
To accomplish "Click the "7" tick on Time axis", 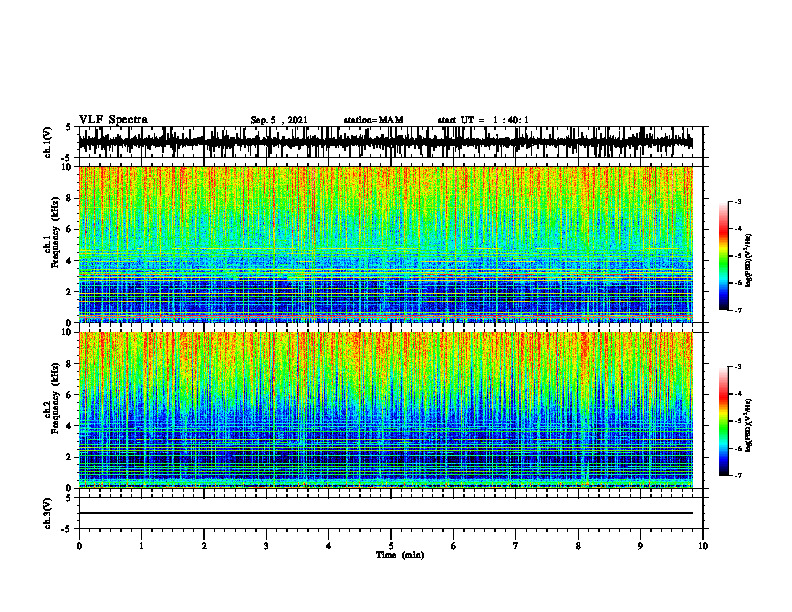I will click(x=516, y=546).
